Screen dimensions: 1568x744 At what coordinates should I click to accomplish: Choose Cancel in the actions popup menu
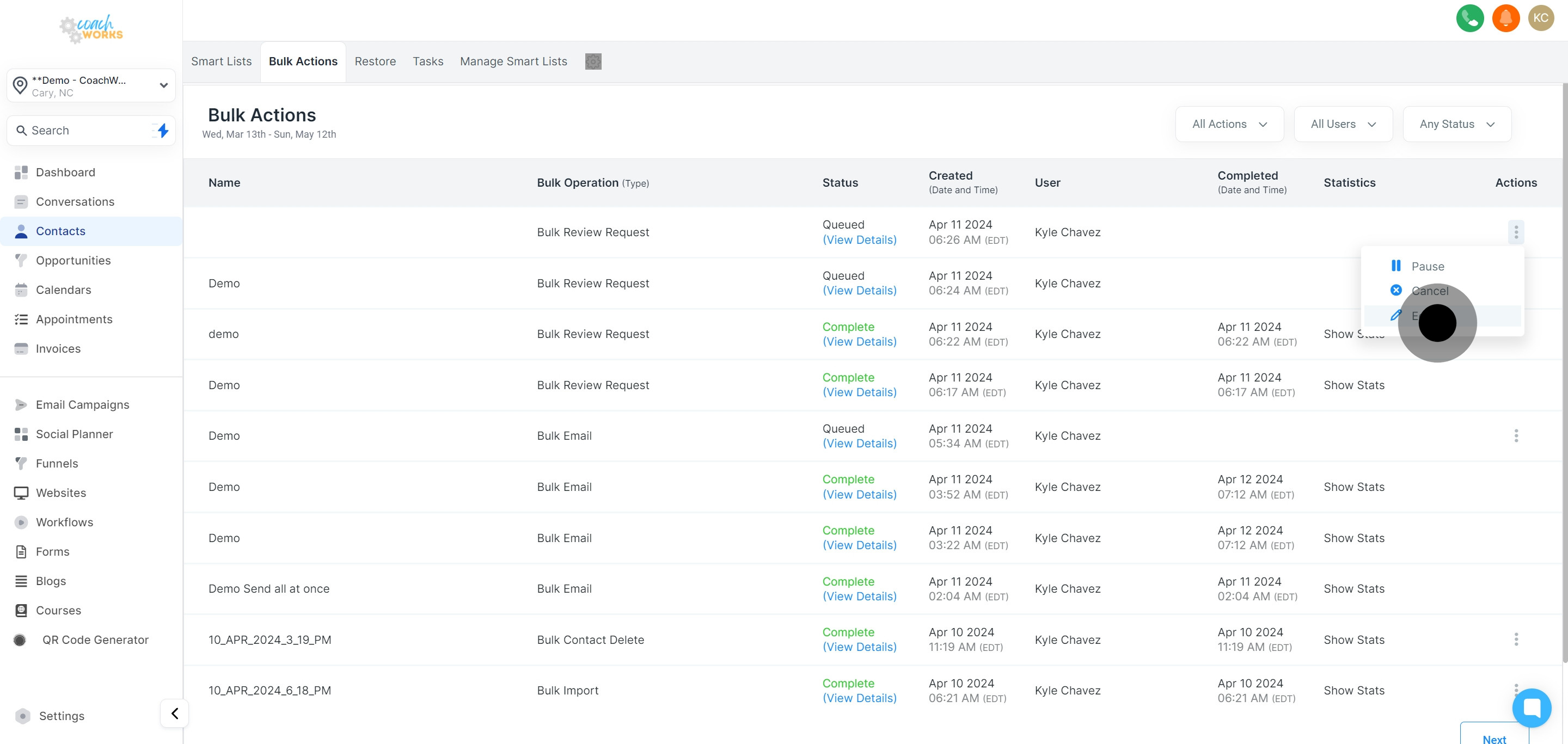1429,291
